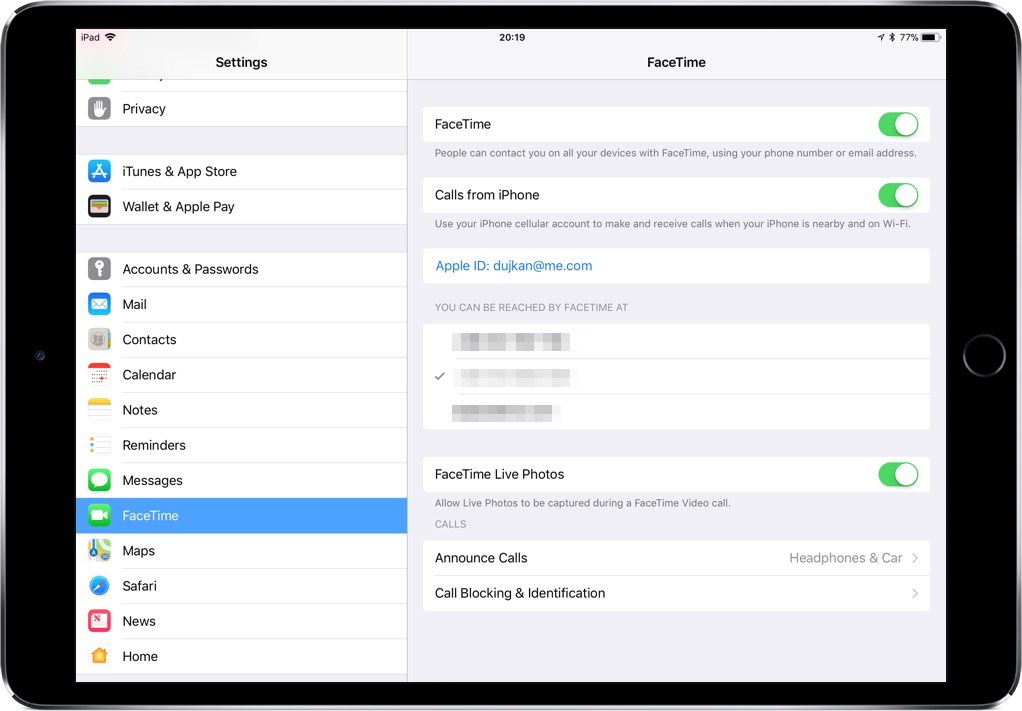Tap the Bluetooth status icon
Image resolution: width=1022 pixels, height=711 pixels.
coord(892,38)
